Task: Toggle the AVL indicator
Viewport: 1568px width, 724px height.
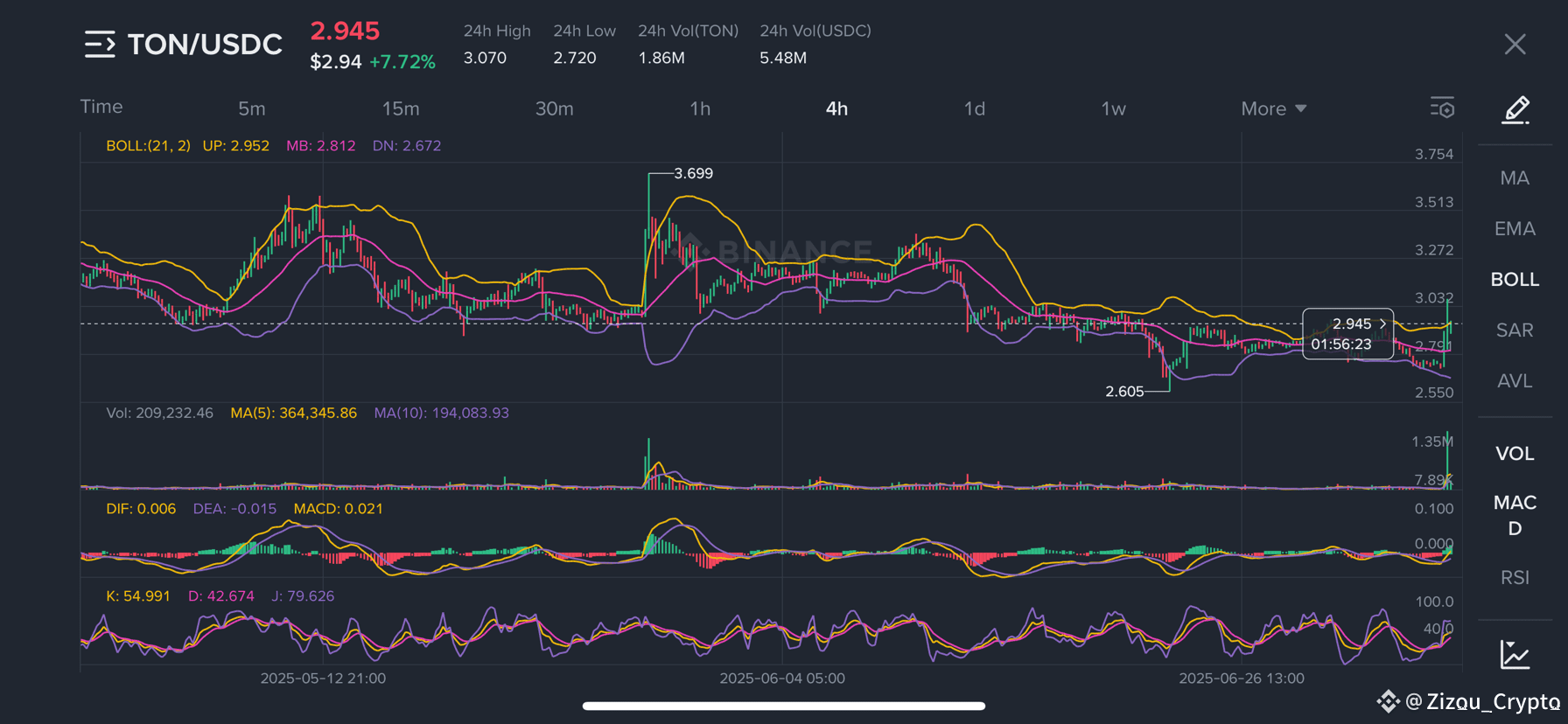Action: pyautogui.click(x=1515, y=381)
